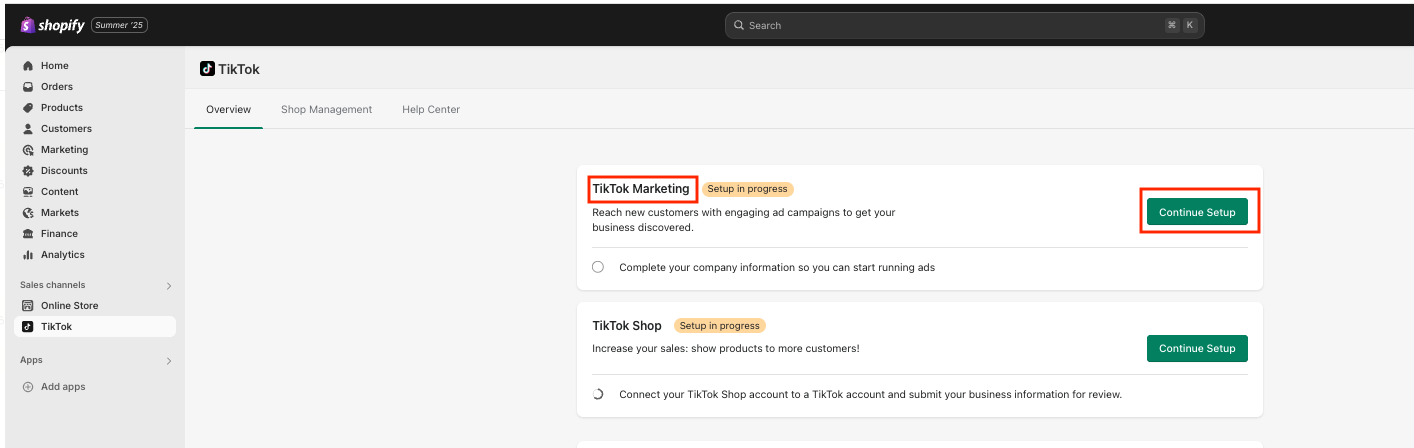Image resolution: width=1414 pixels, height=448 pixels.
Task: Click the TikTok Marketing heading
Action: tap(641, 189)
